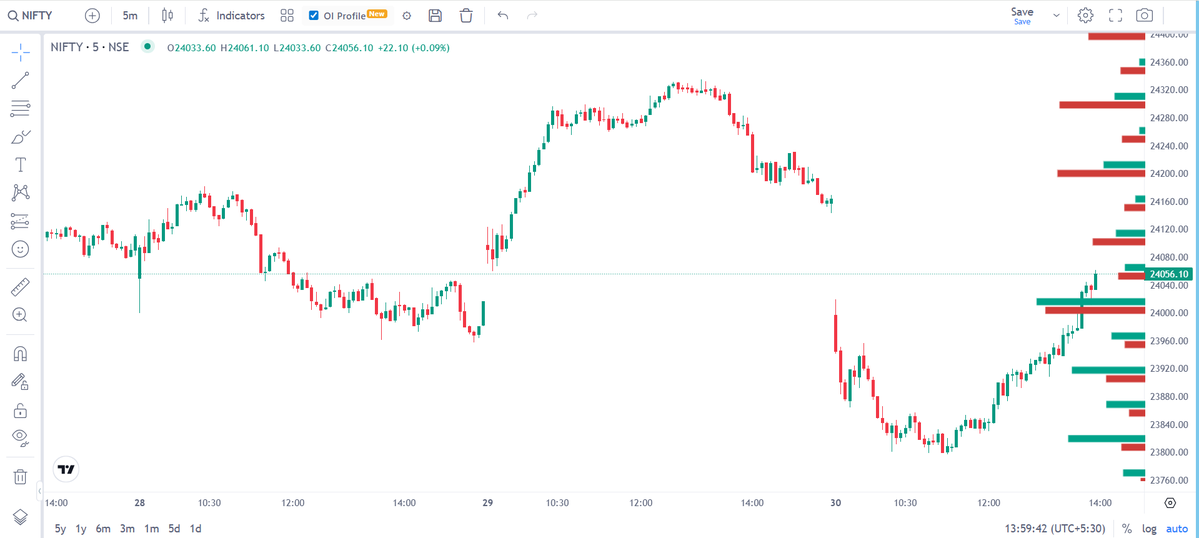Toggle percent scale
Viewport: 1199px width, 538px height.
point(1127,528)
